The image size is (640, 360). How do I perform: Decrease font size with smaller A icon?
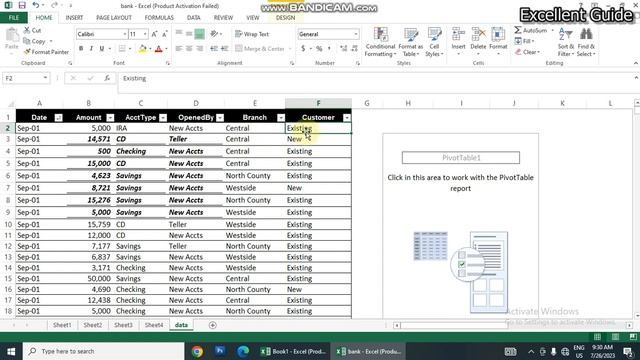pyautogui.click(x=164, y=34)
